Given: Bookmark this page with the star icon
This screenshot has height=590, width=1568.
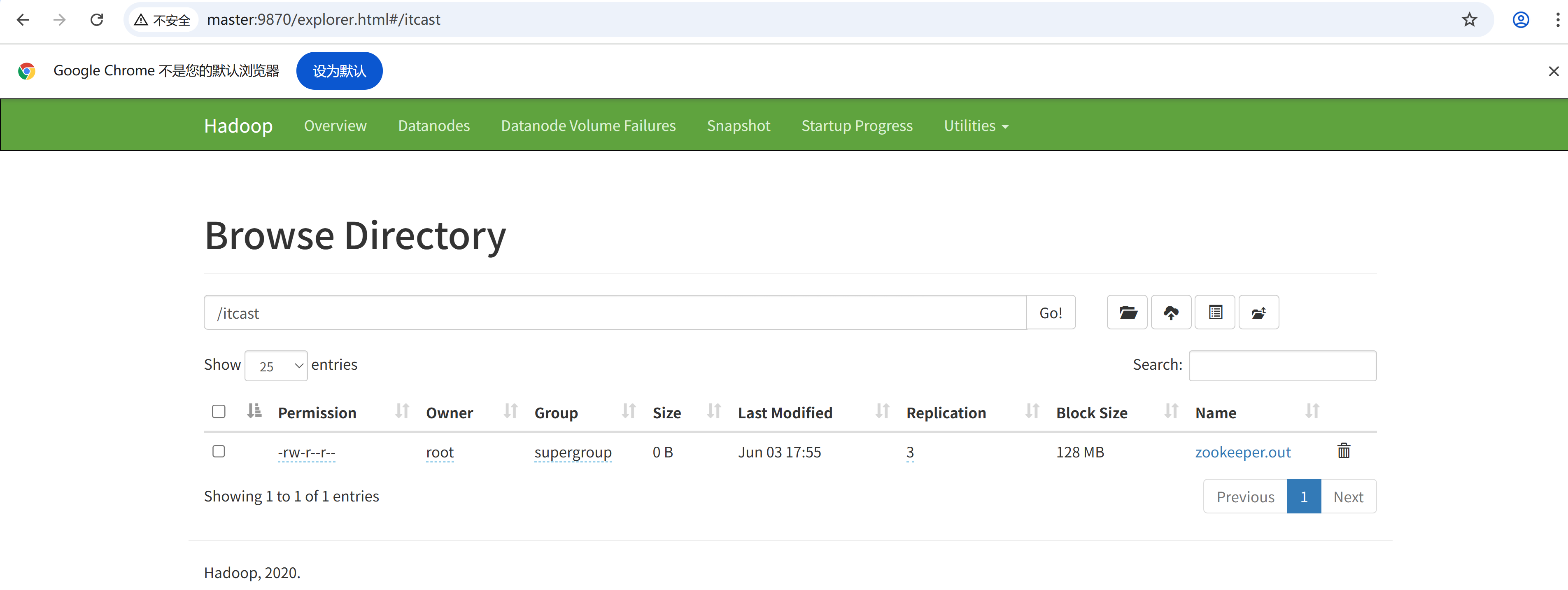Looking at the screenshot, I should pyautogui.click(x=1469, y=20).
